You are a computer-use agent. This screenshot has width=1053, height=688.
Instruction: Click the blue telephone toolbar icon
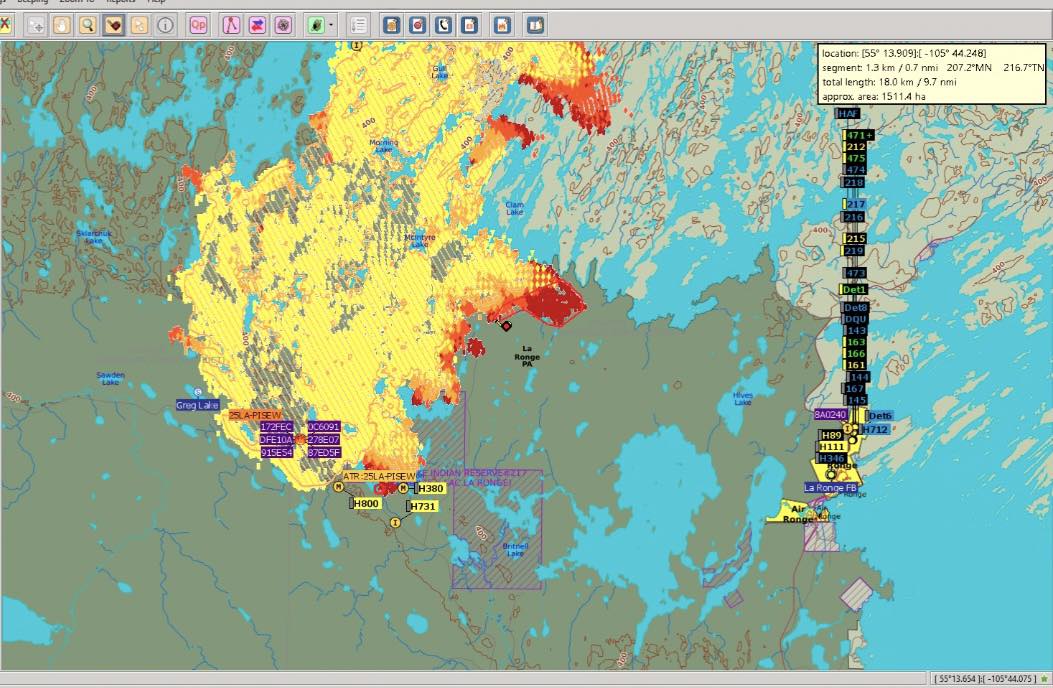click(444, 26)
